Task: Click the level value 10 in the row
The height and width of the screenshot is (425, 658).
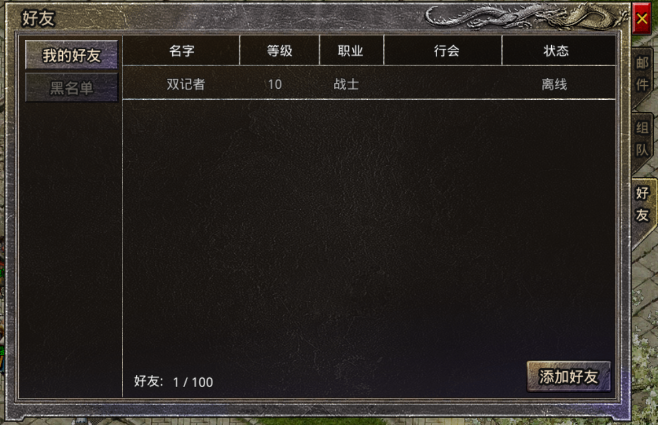Action: coord(274,84)
